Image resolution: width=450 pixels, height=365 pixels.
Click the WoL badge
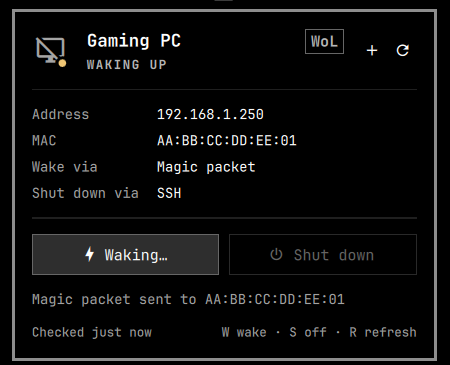[x=324, y=42]
